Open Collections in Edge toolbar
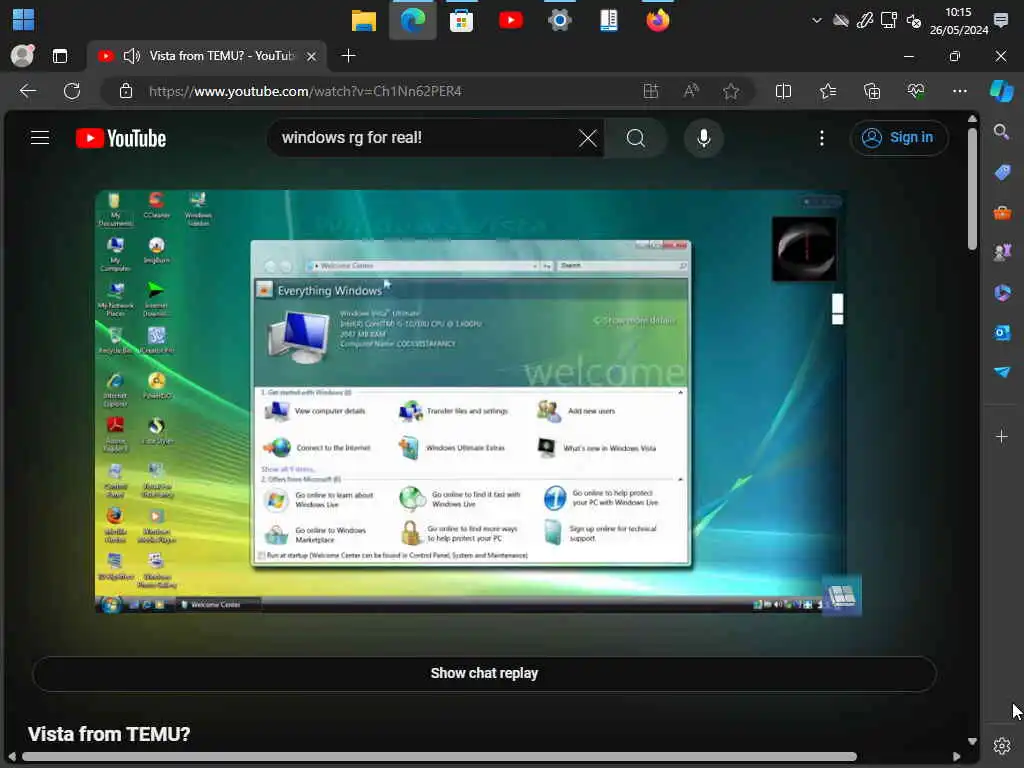The image size is (1024, 768). click(x=872, y=91)
